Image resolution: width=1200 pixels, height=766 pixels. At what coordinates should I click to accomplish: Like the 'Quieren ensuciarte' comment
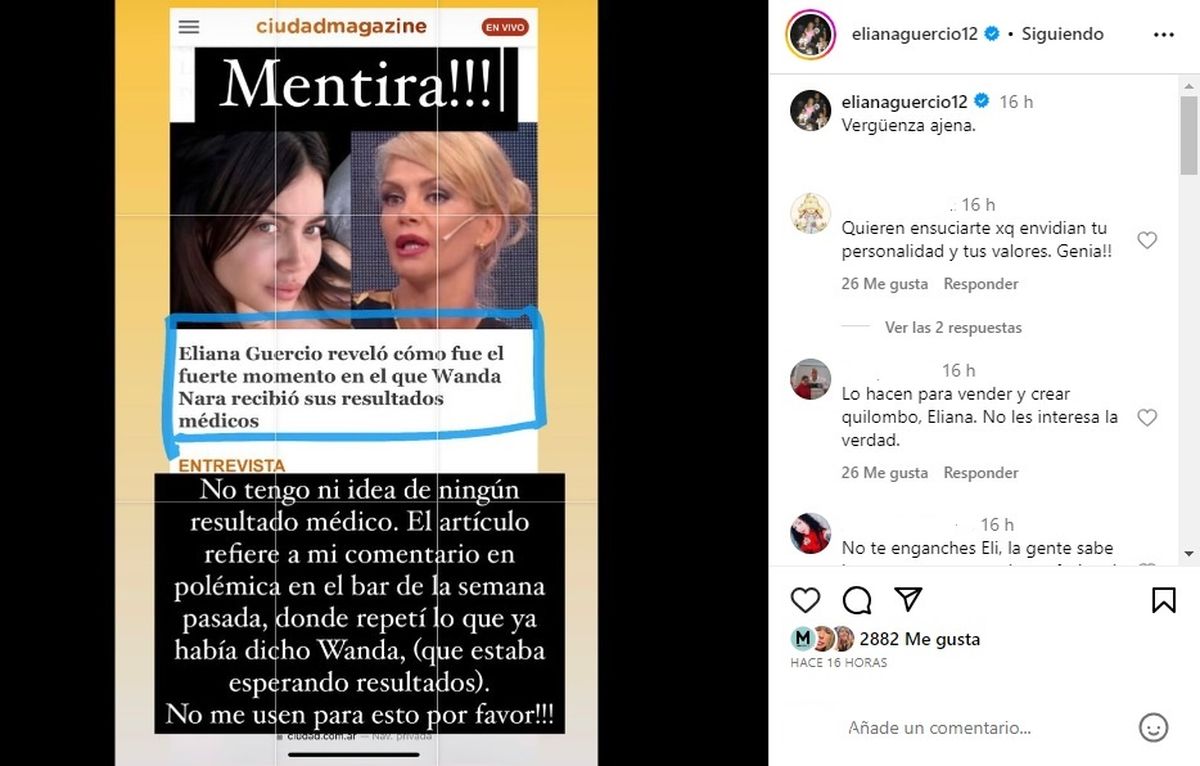pyautogui.click(x=1147, y=240)
